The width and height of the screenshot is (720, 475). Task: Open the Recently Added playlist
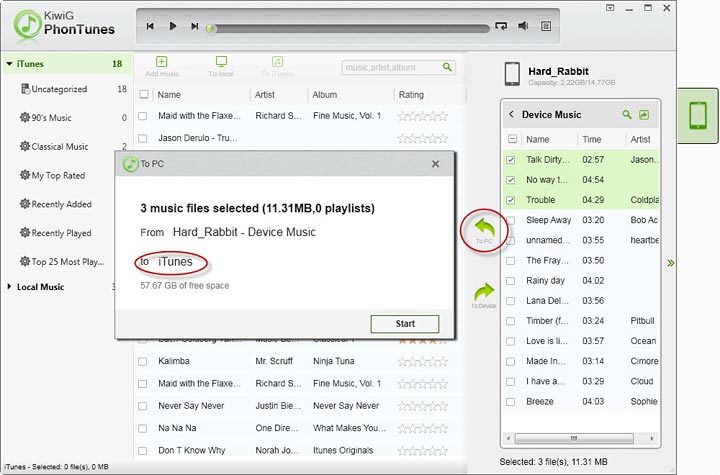click(x=61, y=204)
